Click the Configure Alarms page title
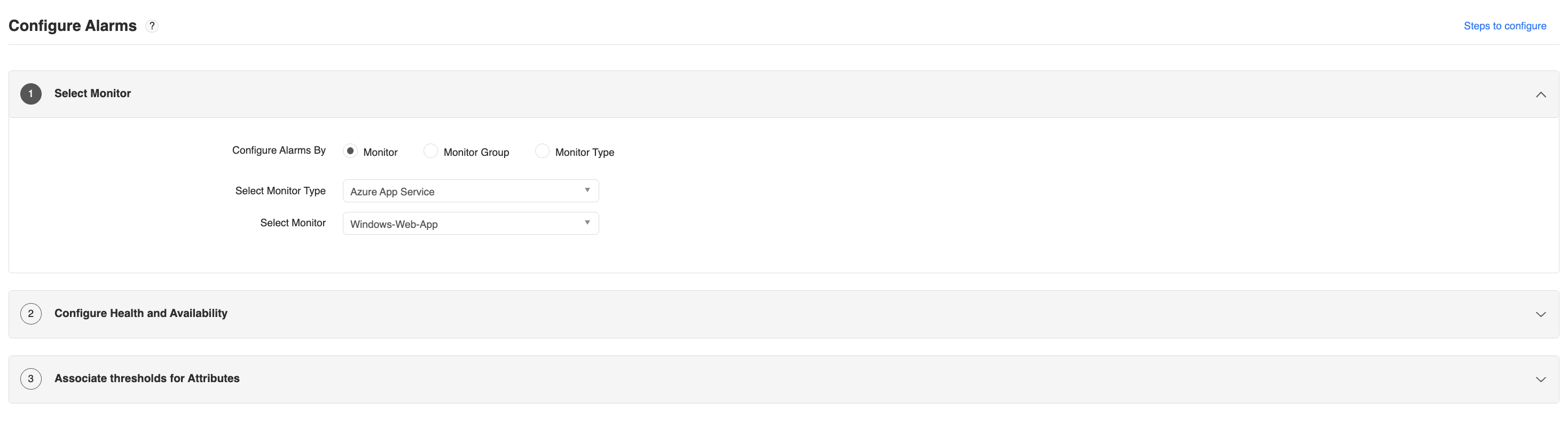Viewport: 1568px width, 428px height. point(73,26)
